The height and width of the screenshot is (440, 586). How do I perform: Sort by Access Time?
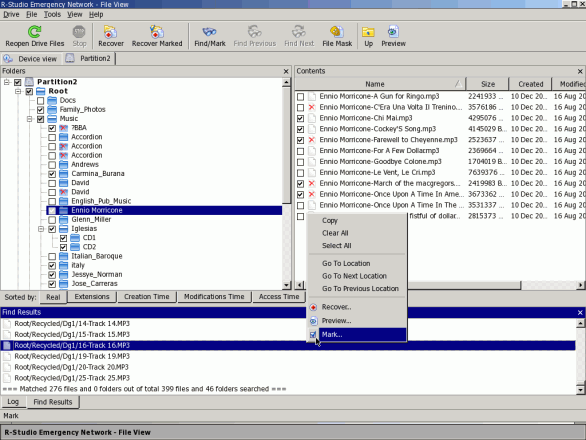(x=279, y=297)
